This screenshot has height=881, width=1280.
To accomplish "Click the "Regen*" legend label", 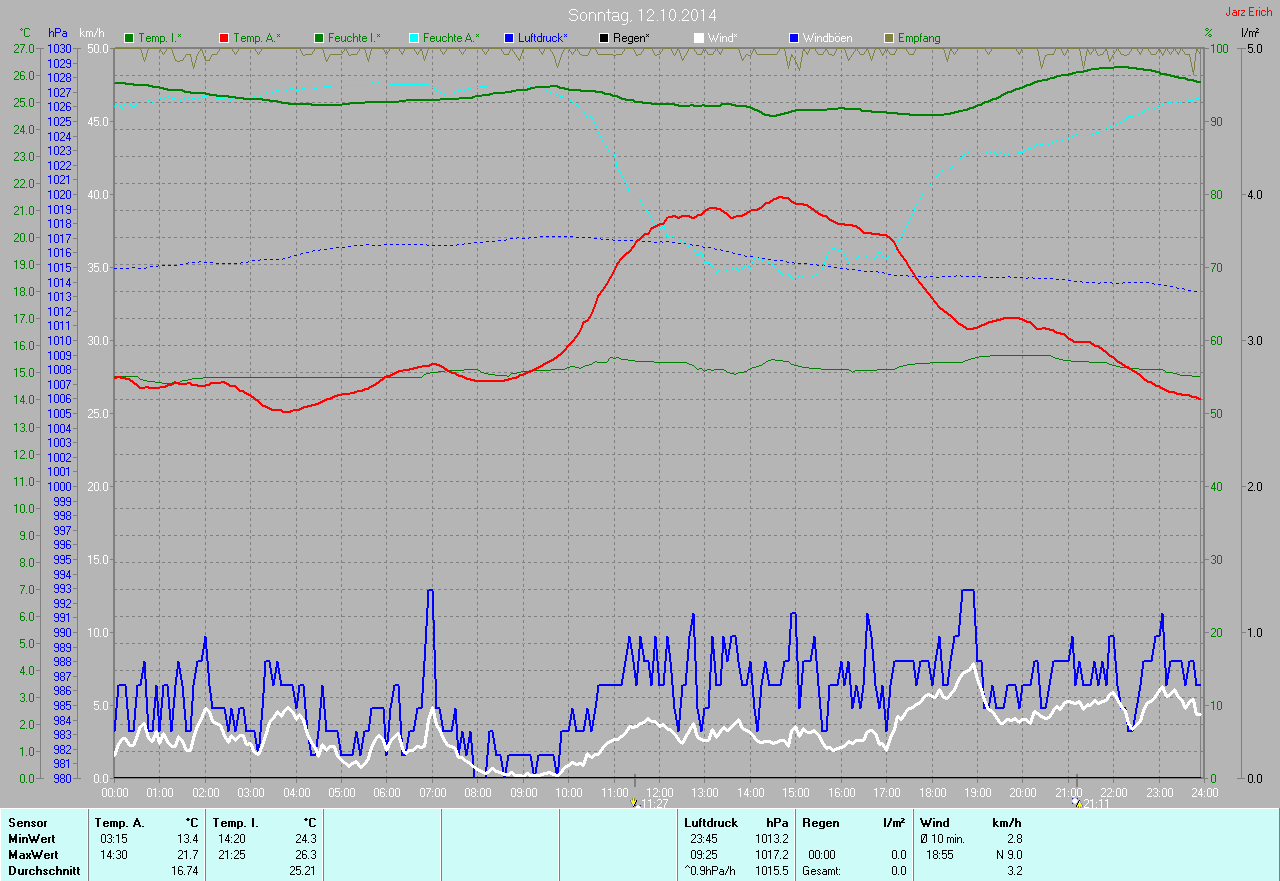I will tap(632, 38).
